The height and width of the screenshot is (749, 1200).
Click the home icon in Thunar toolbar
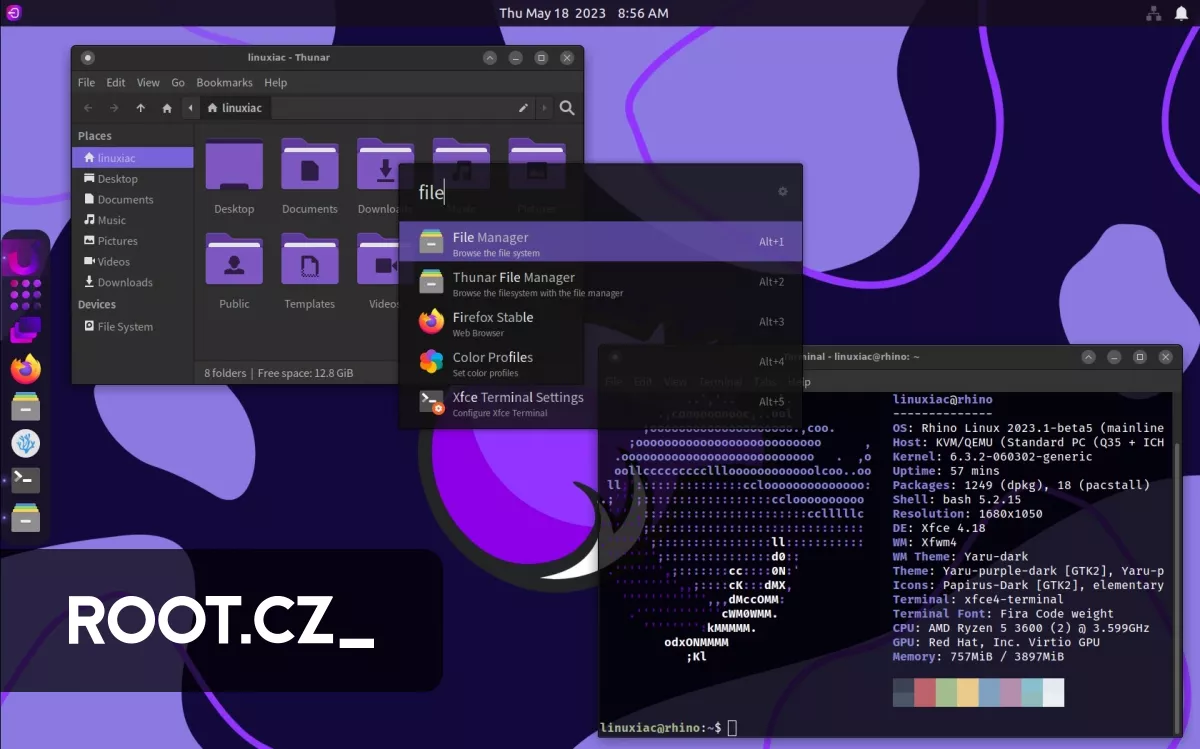pos(166,107)
